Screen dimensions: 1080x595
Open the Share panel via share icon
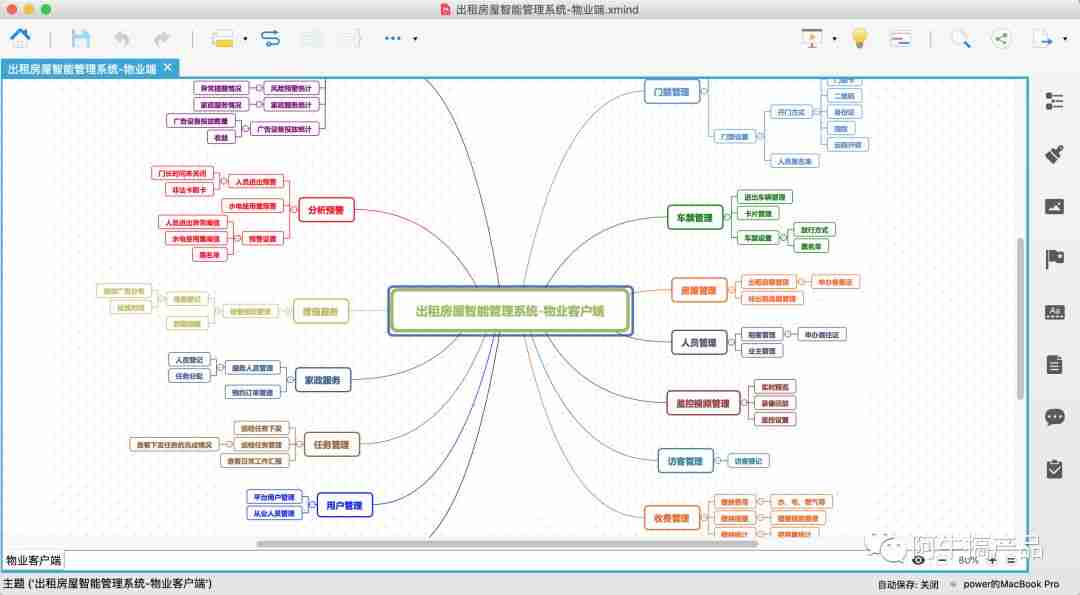1001,38
